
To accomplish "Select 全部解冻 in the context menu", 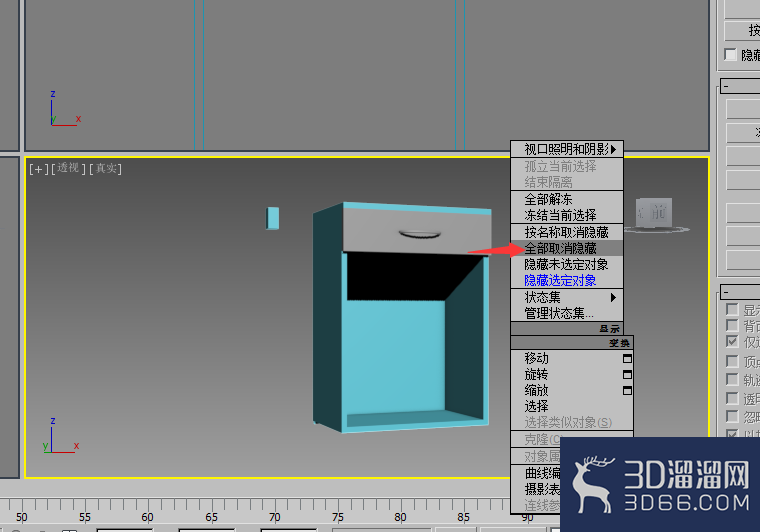I will click(x=567, y=199).
